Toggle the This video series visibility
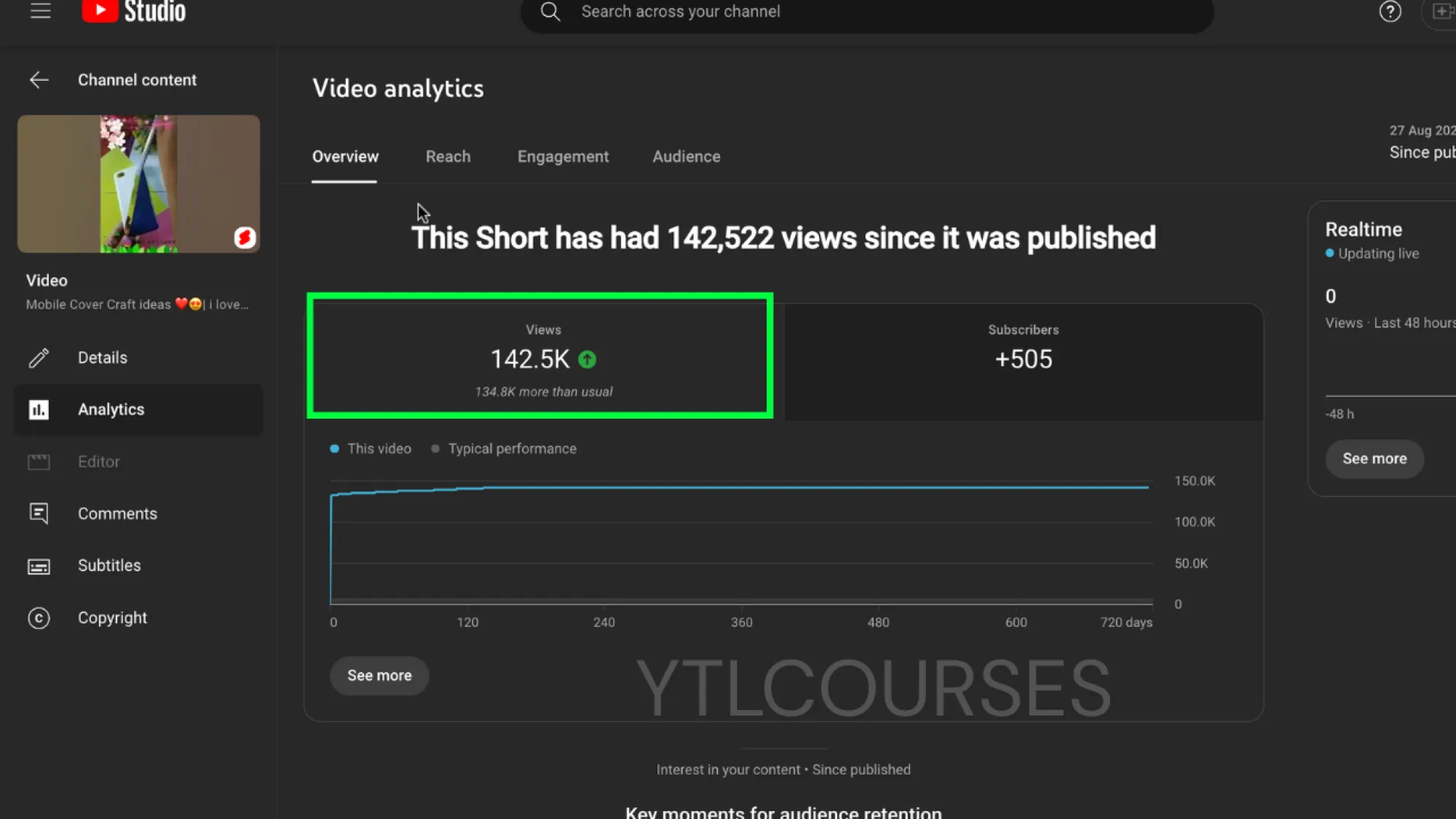Viewport: 1456px width, 819px height. (371, 448)
